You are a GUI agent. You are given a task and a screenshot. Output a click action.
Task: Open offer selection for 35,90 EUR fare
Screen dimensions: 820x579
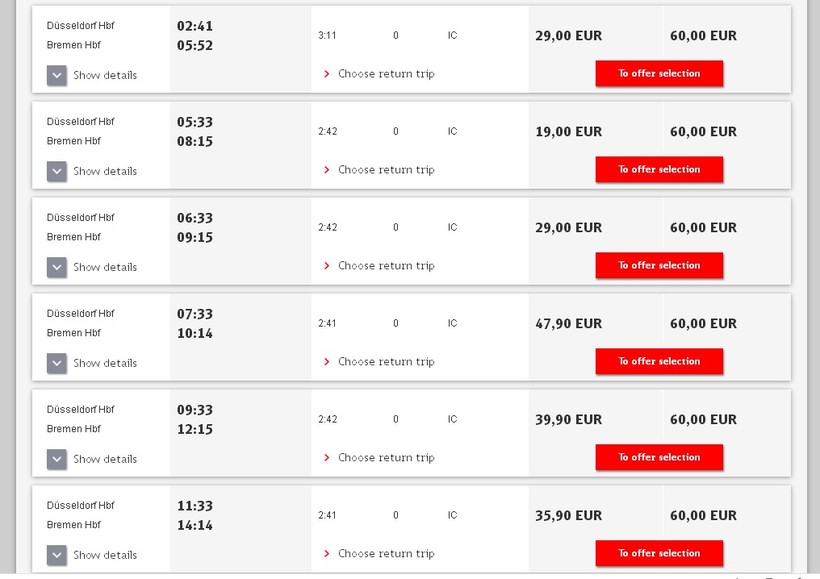tap(659, 554)
